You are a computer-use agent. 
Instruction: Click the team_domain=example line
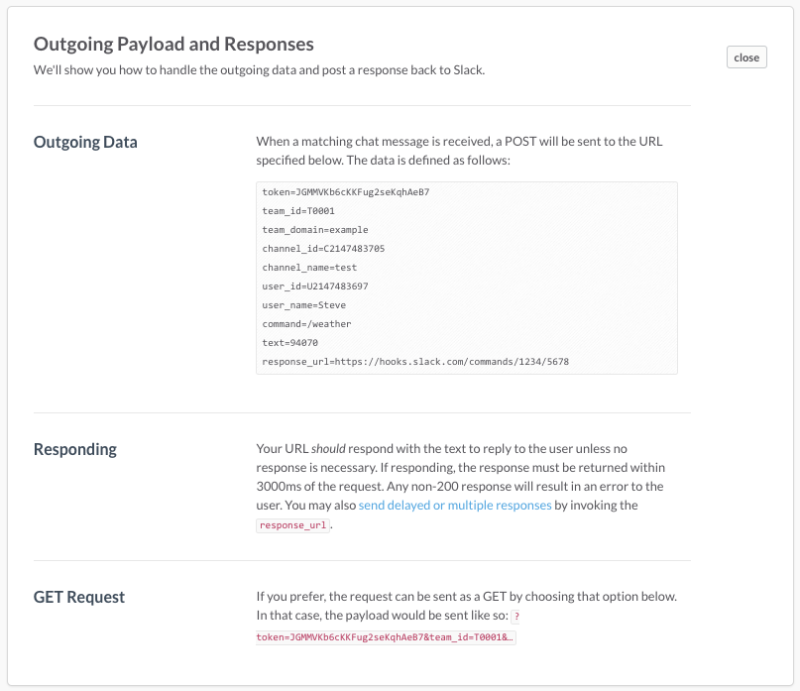pyautogui.click(x=315, y=230)
